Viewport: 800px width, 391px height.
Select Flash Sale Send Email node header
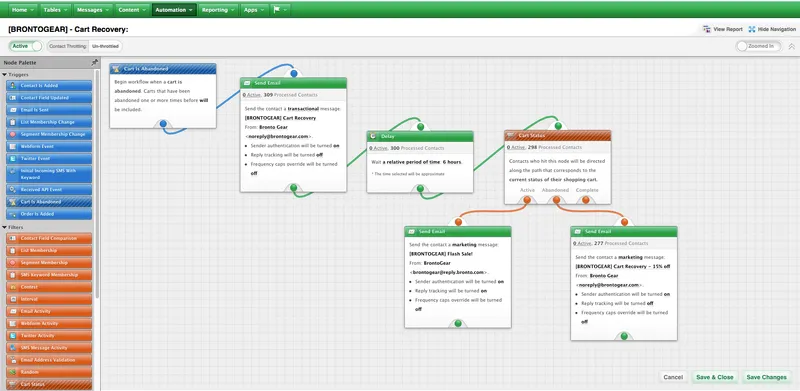click(458, 232)
